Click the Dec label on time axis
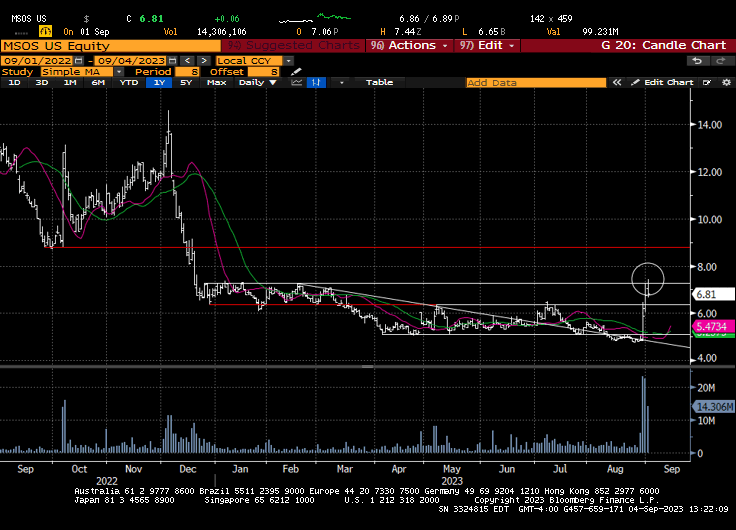The height and width of the screenshot is (530, 736). 188,469
